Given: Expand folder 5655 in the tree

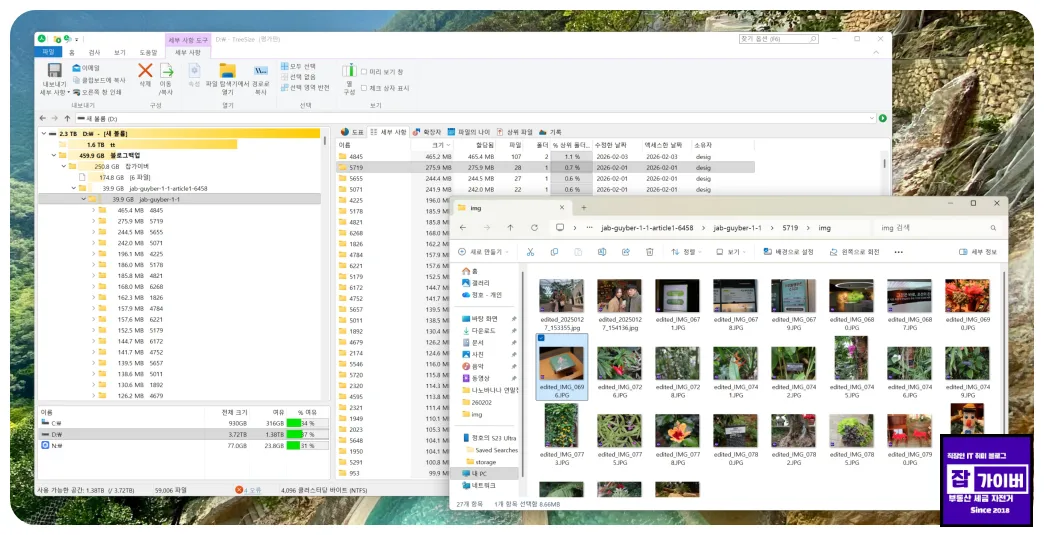Looking at the screenshot, I should pyautogui.click(x=93, y=232).
